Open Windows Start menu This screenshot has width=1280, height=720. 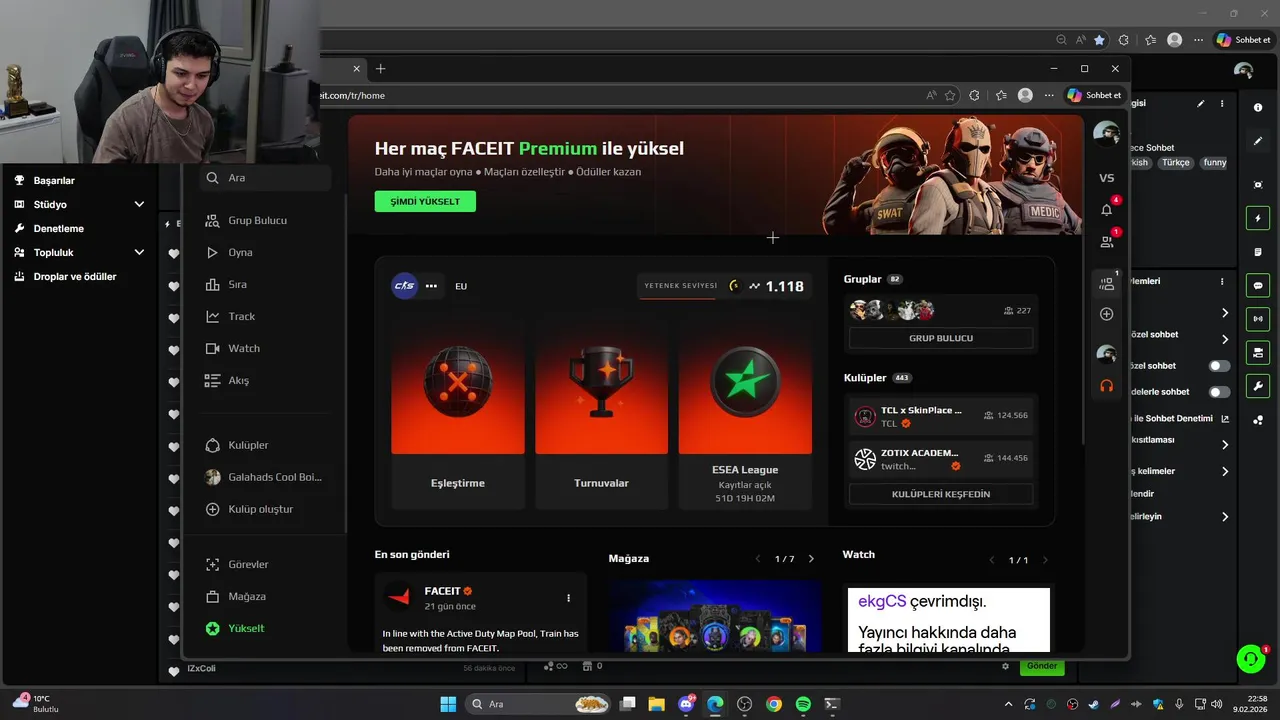(448, 704)
